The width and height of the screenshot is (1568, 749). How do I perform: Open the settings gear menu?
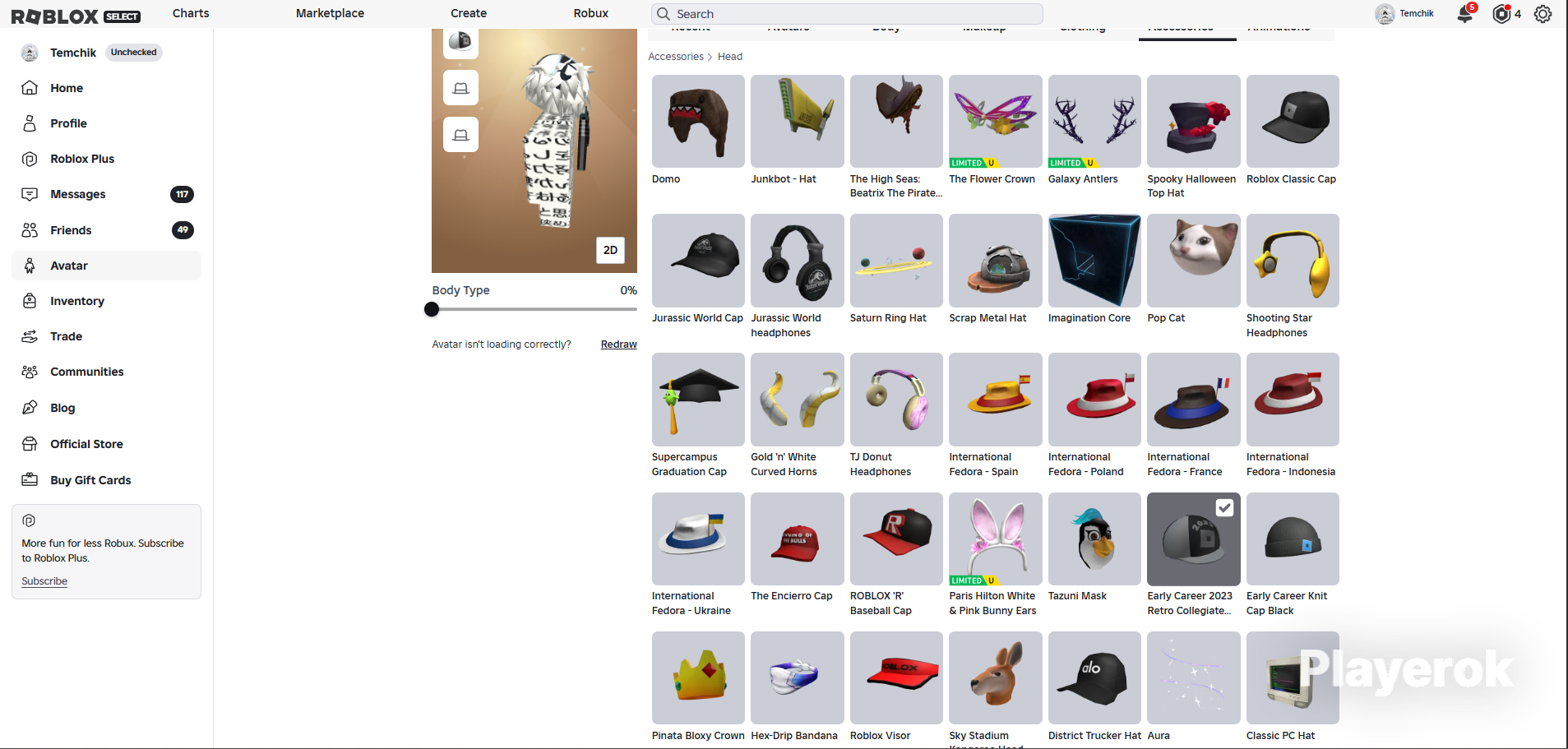[x=1543, y=14]
